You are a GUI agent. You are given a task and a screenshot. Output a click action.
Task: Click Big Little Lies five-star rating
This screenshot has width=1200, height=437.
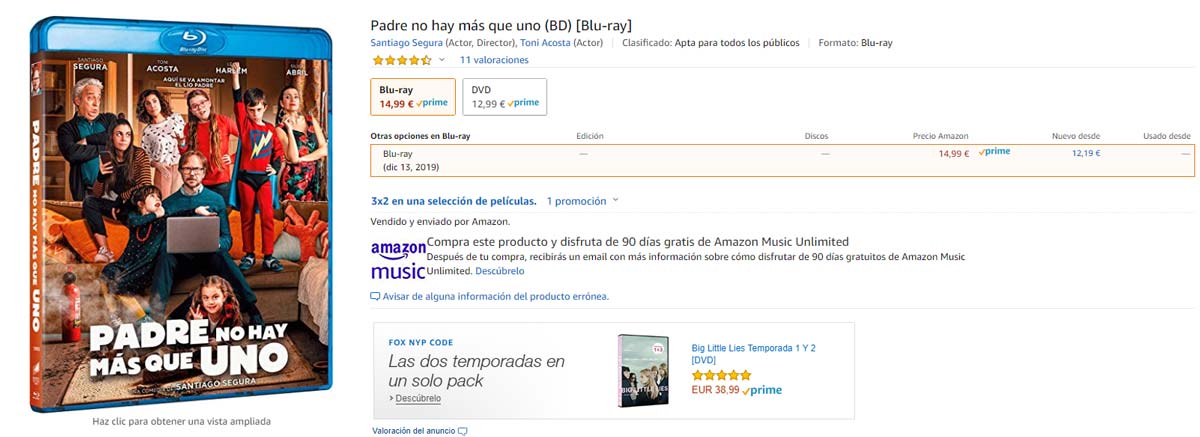pos(721,375)
